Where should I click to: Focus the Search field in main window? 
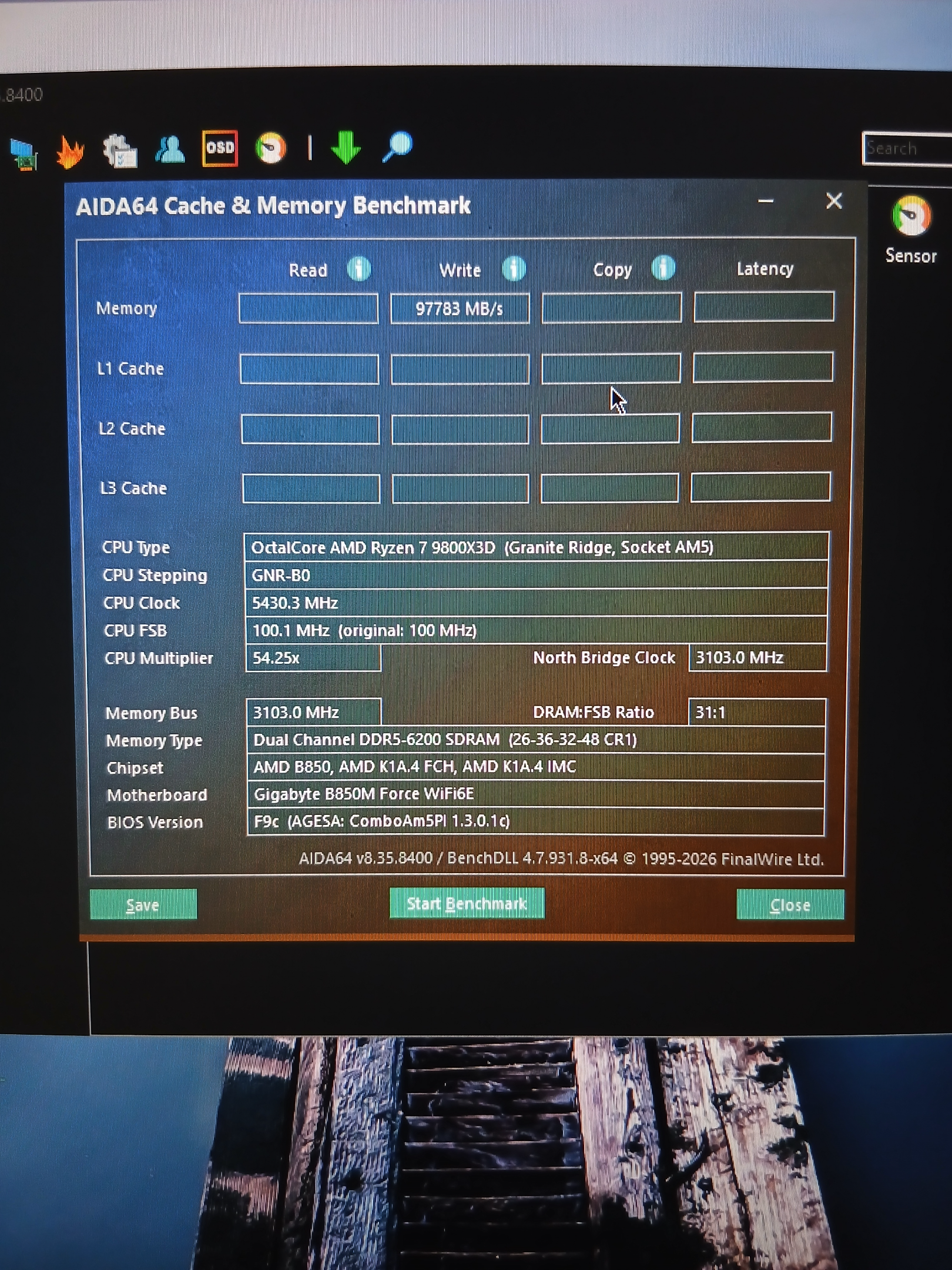(908, 148)
